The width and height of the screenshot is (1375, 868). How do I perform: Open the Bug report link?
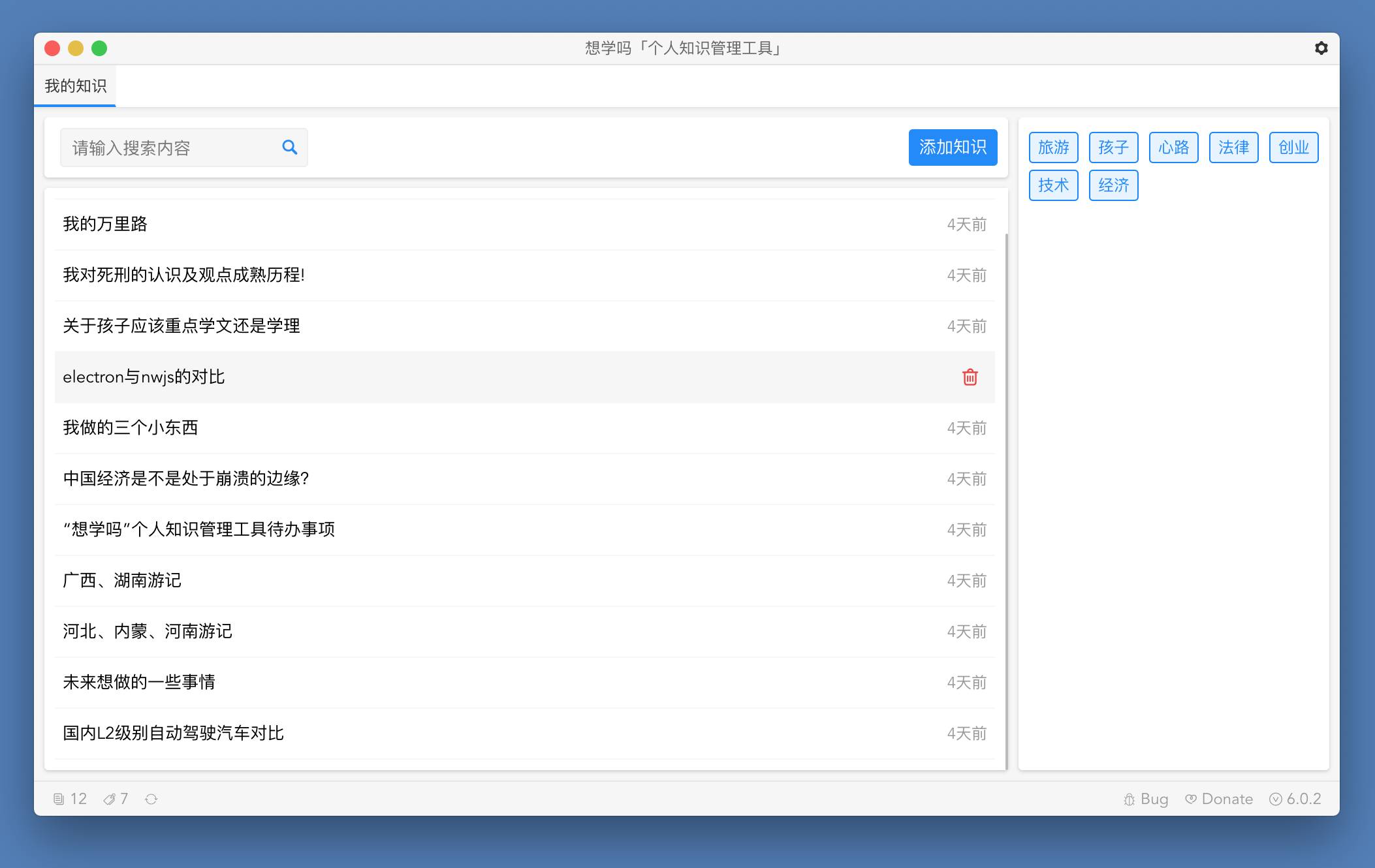[x=1146, y=799]
